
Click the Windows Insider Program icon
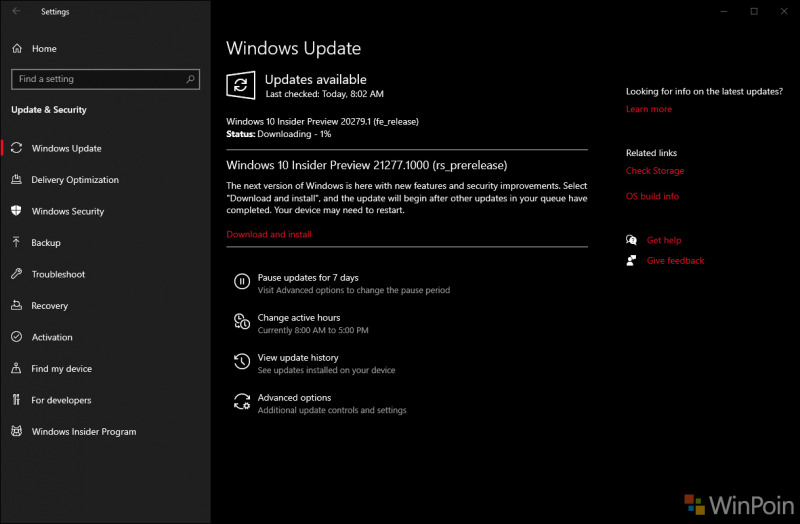[x=16, y=431]
